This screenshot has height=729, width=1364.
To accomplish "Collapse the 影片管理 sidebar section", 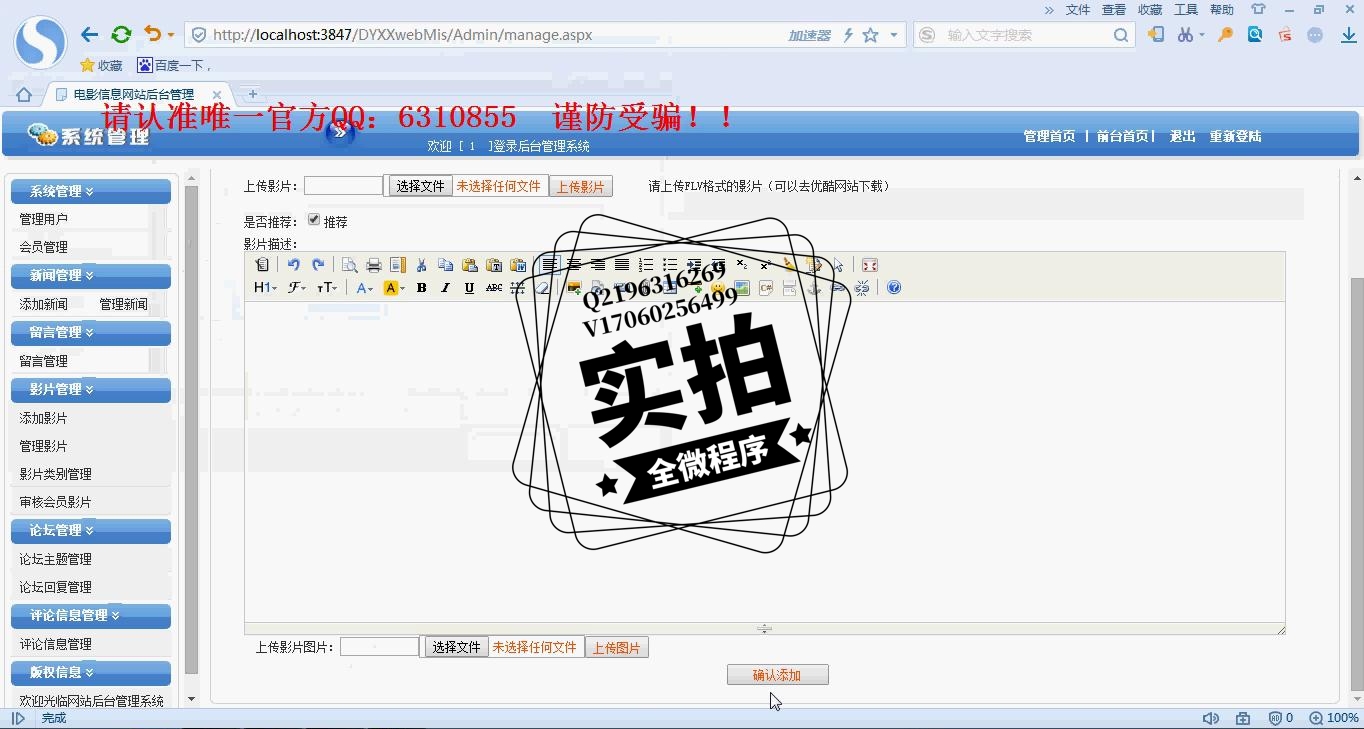I will (90, 389).
